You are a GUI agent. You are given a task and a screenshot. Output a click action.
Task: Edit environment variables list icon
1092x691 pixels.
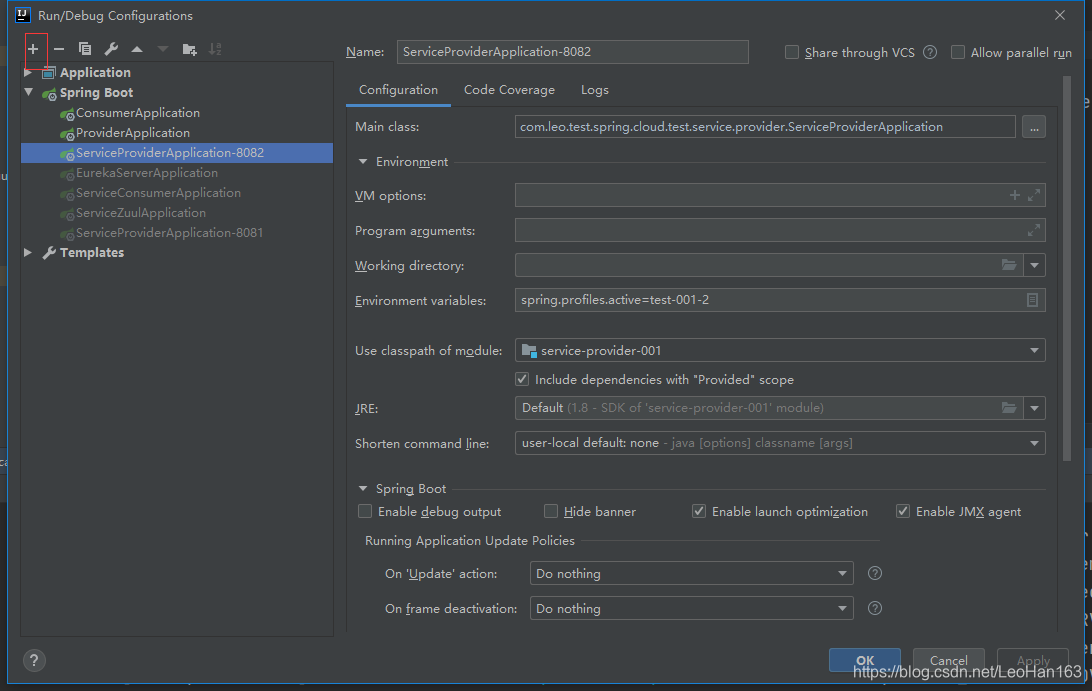(1032, 300)
